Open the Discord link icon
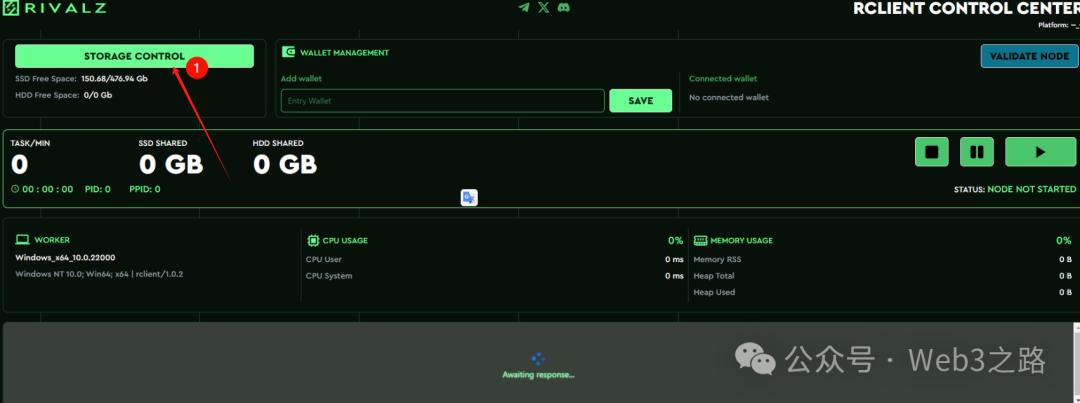This screenshot has height=403, width=1080. [x=563, y=8]
